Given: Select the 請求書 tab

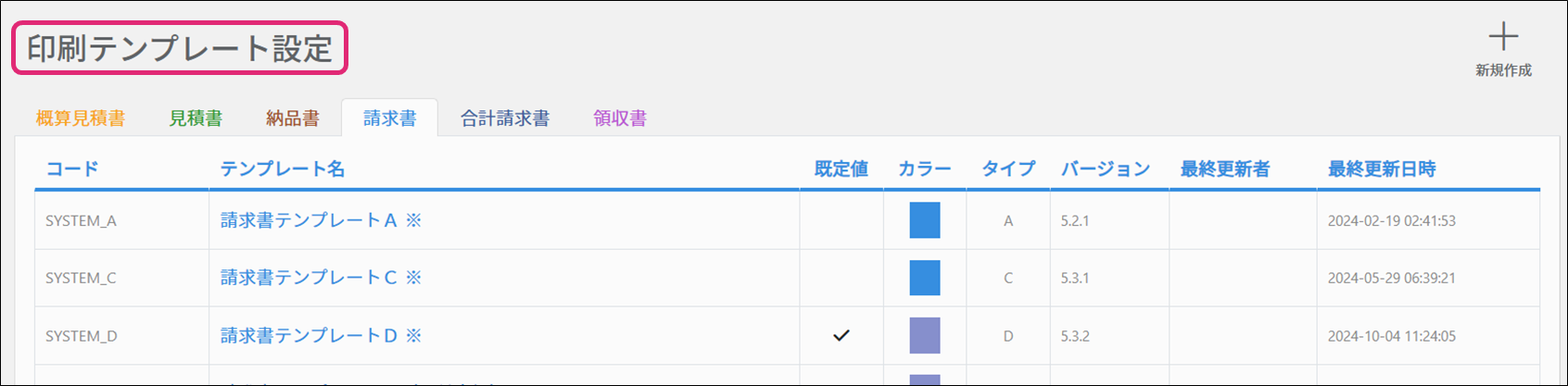Looking at the screenshot, I should (x=389, y=118).
